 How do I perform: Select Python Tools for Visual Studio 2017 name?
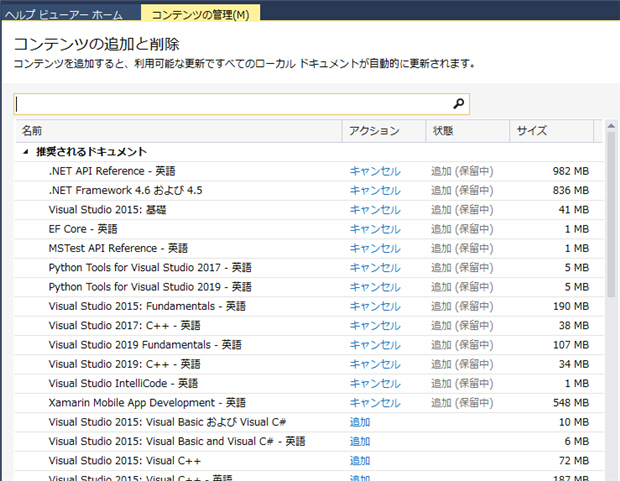coord(150,268)
